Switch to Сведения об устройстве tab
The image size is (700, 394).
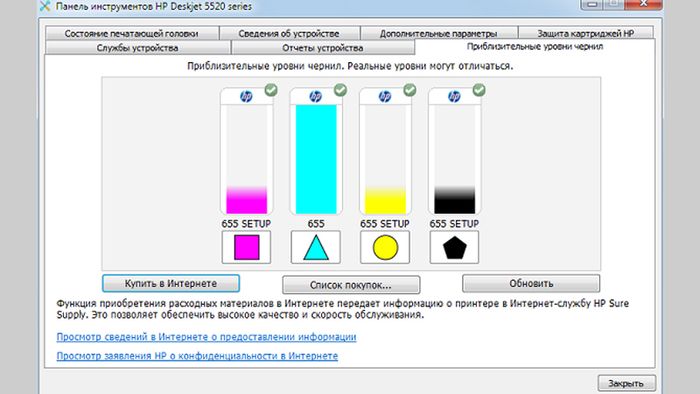tap(289, 33)
